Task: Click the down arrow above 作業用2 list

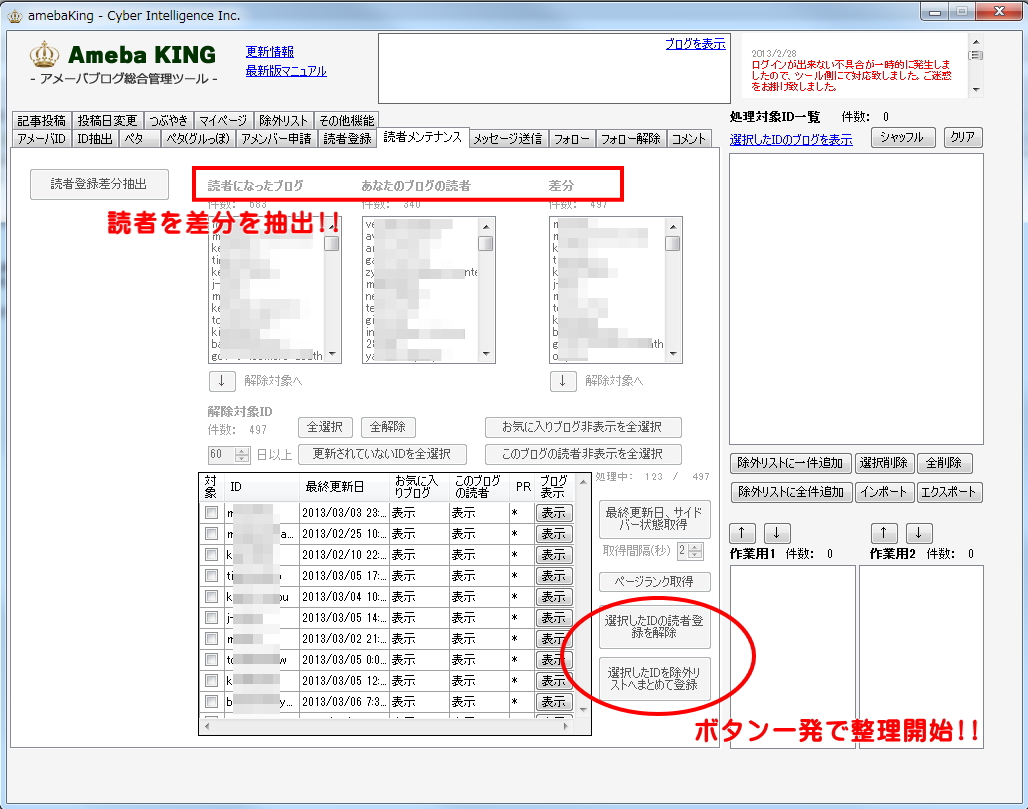Action: pos(920,533)
